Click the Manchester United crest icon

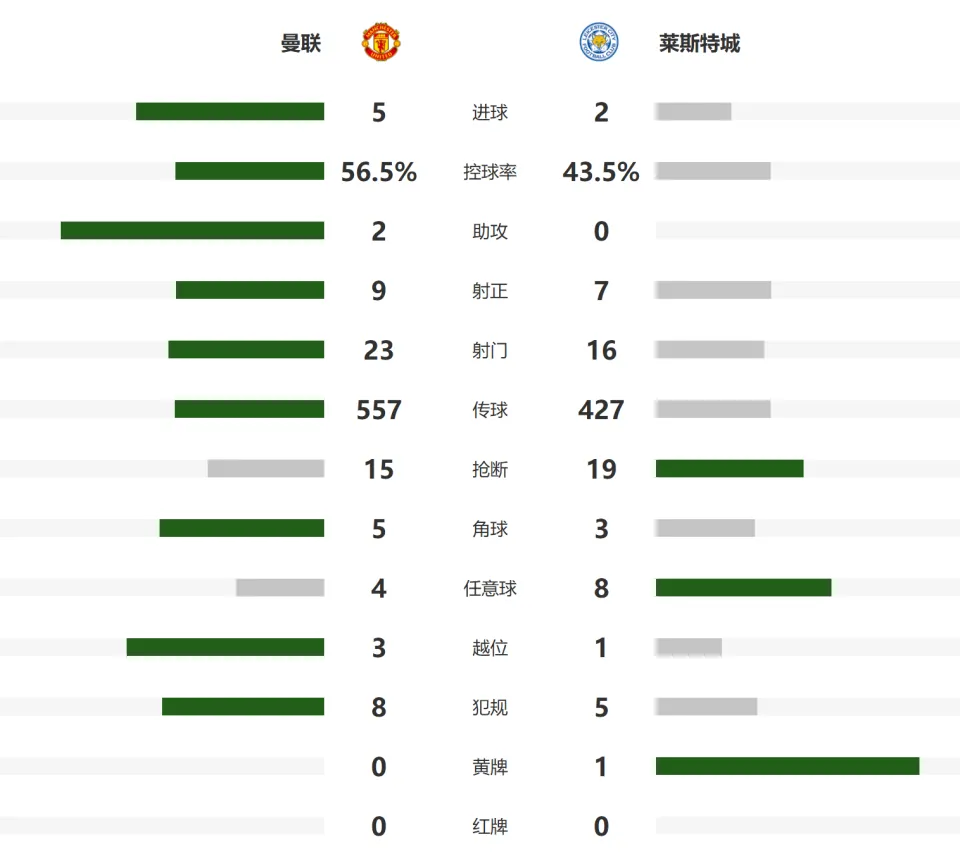pyautogui.click(x=381, y=42)
